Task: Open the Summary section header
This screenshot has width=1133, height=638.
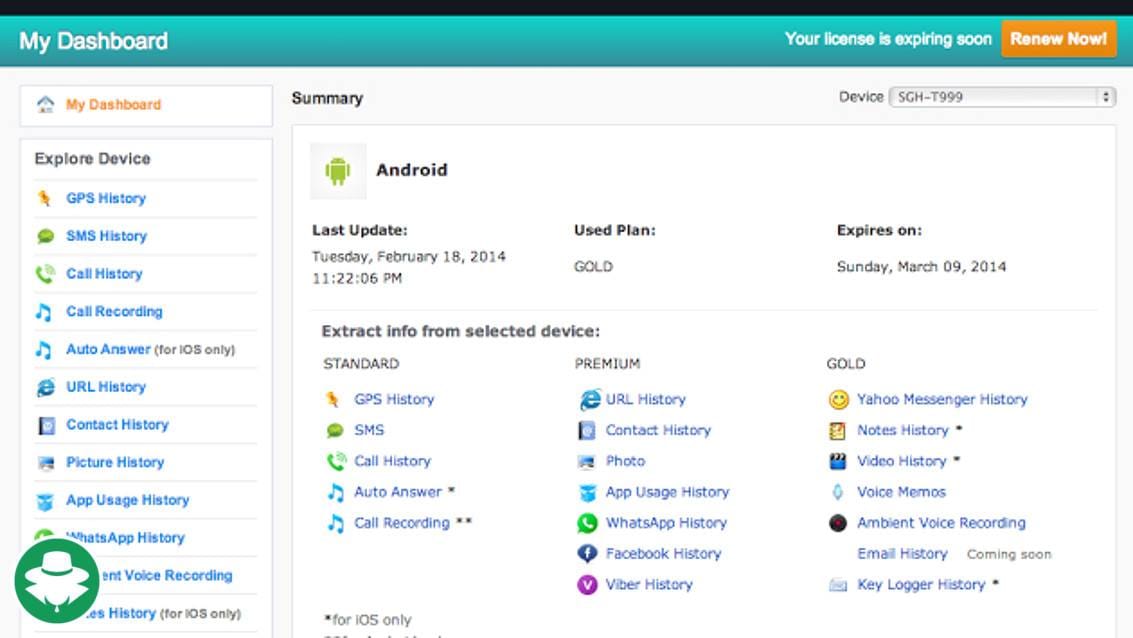Action: click(x=326, y=98)
